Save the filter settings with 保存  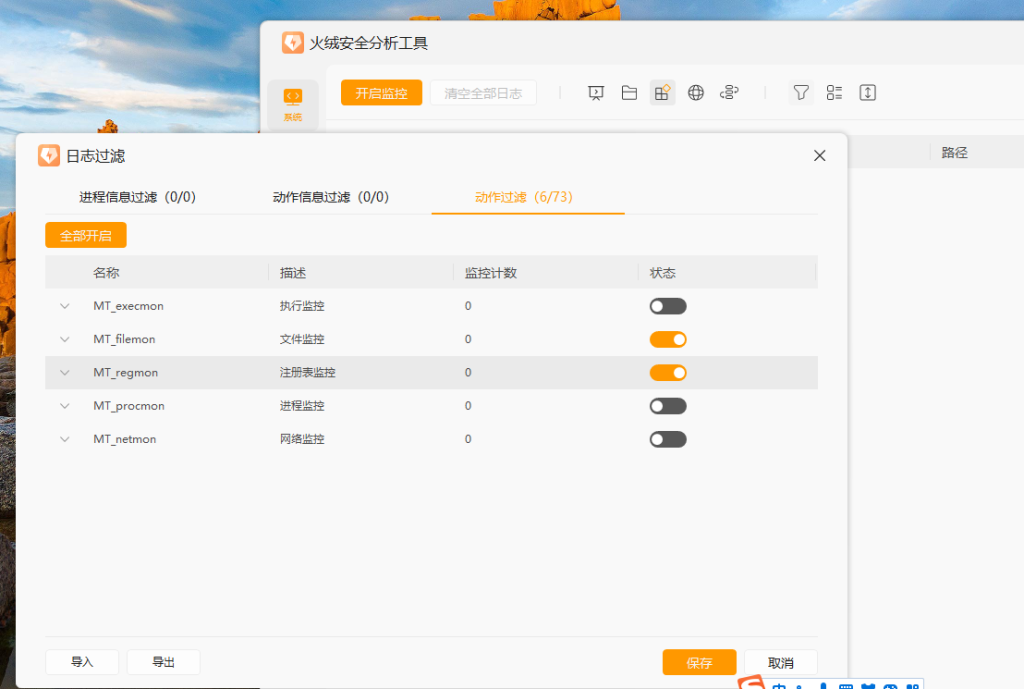pyautogui.click(x=699, y=662)
